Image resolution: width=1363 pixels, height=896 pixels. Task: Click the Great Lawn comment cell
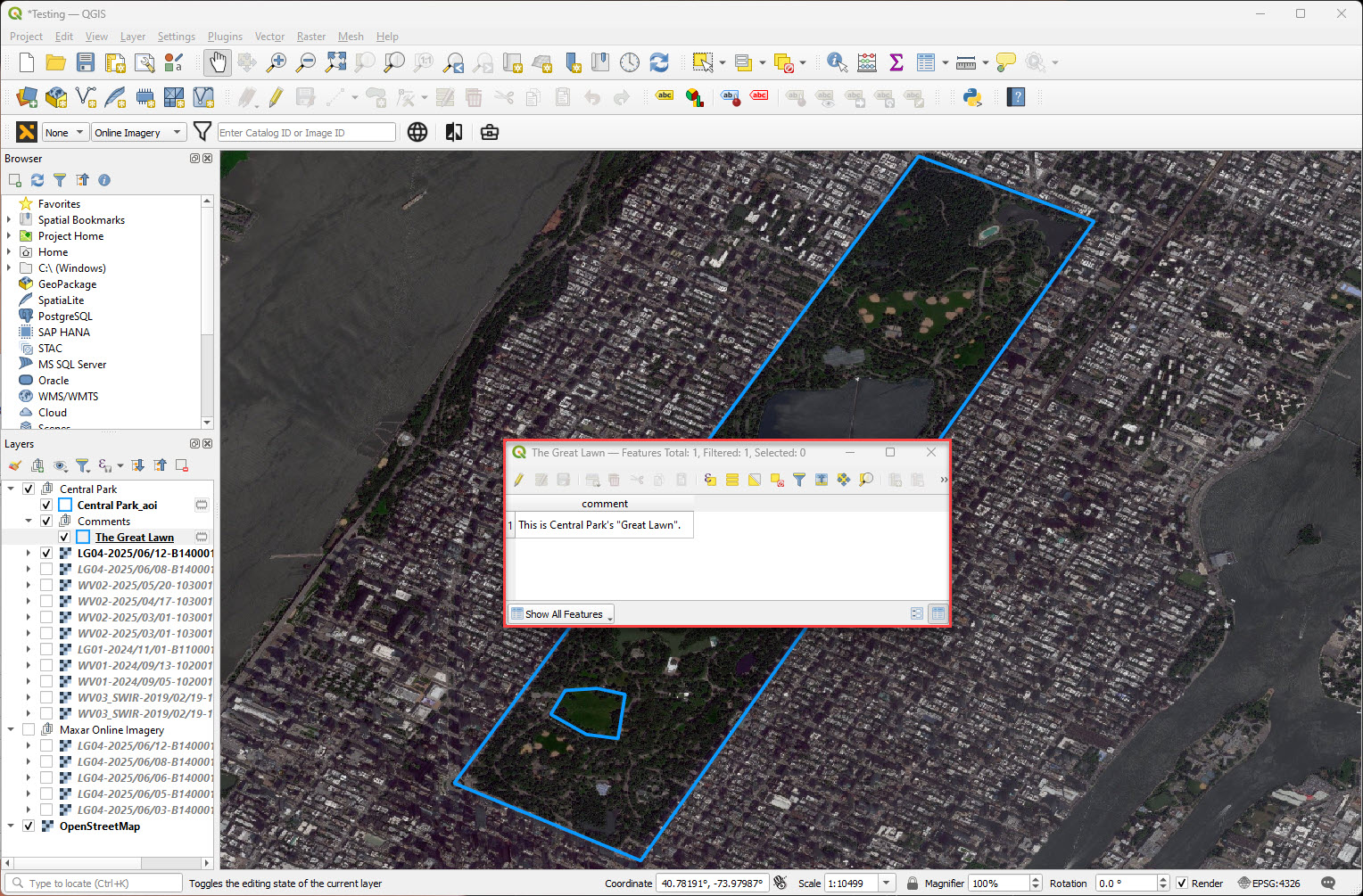[x=605, y=525]
